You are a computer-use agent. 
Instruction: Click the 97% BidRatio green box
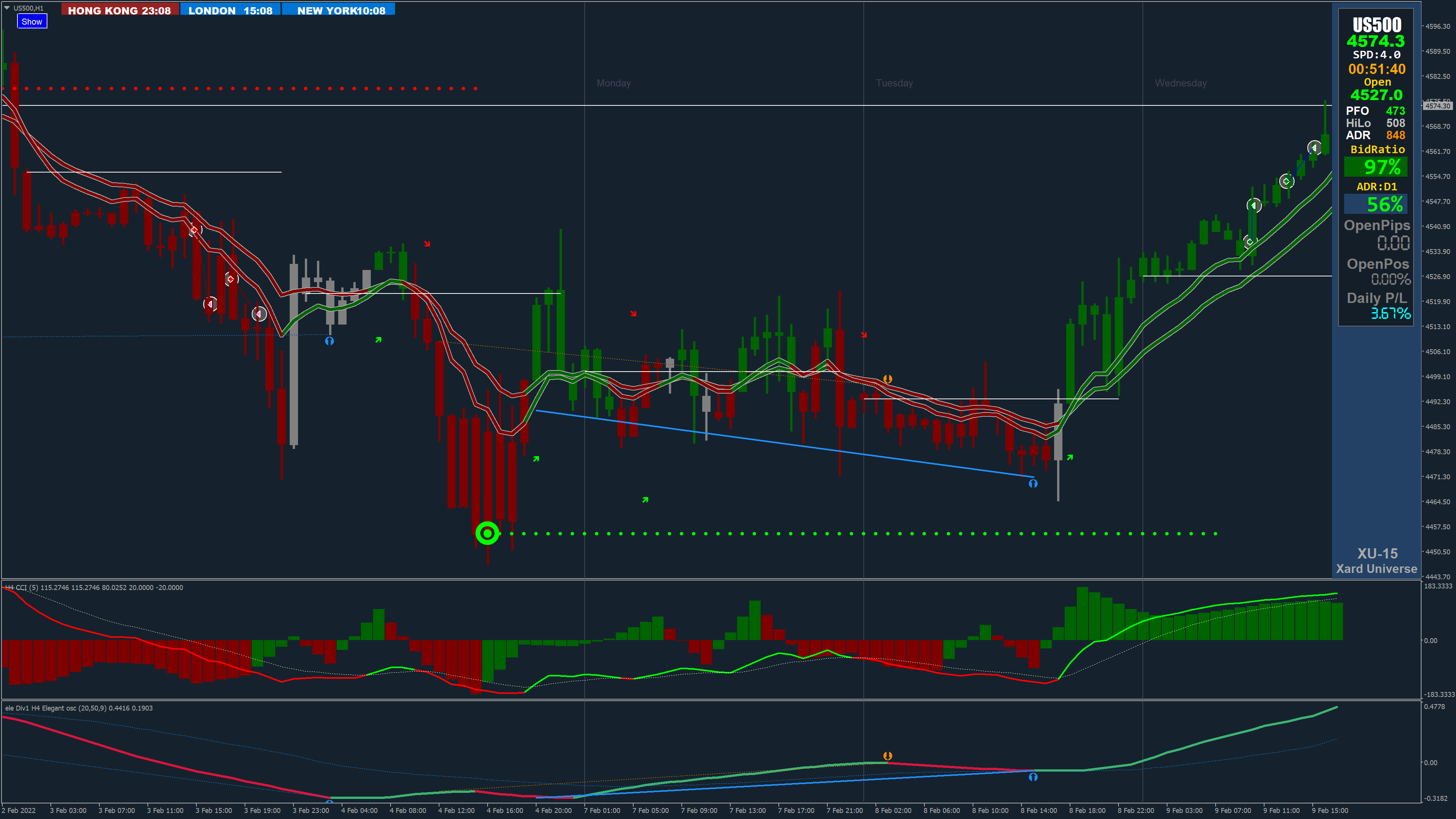(x=1375, y=167)
